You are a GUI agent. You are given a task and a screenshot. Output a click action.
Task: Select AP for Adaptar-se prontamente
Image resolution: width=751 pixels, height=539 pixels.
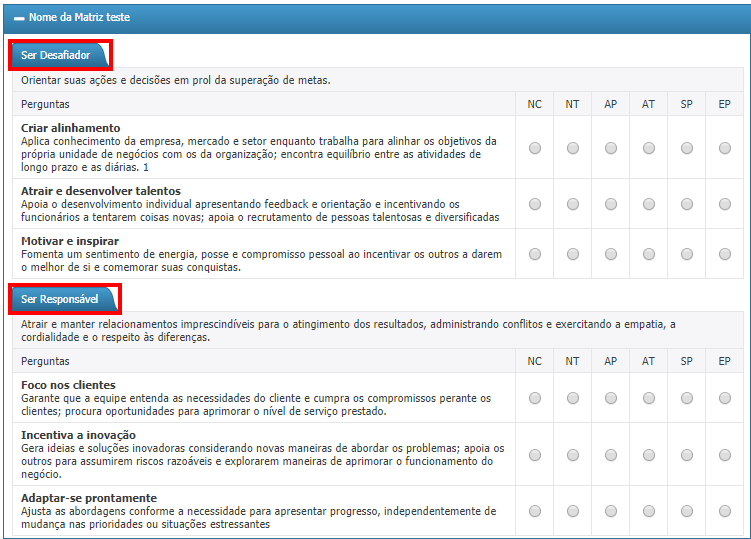(x=611, y=511)
